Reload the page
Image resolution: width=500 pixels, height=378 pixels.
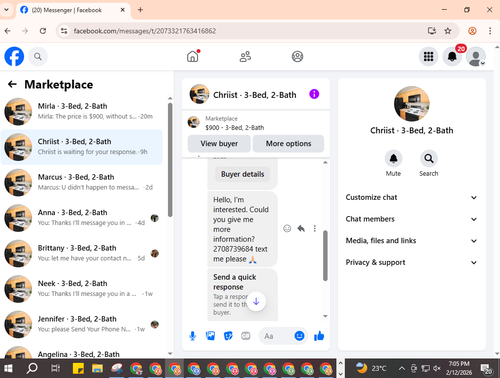point(43,31)
